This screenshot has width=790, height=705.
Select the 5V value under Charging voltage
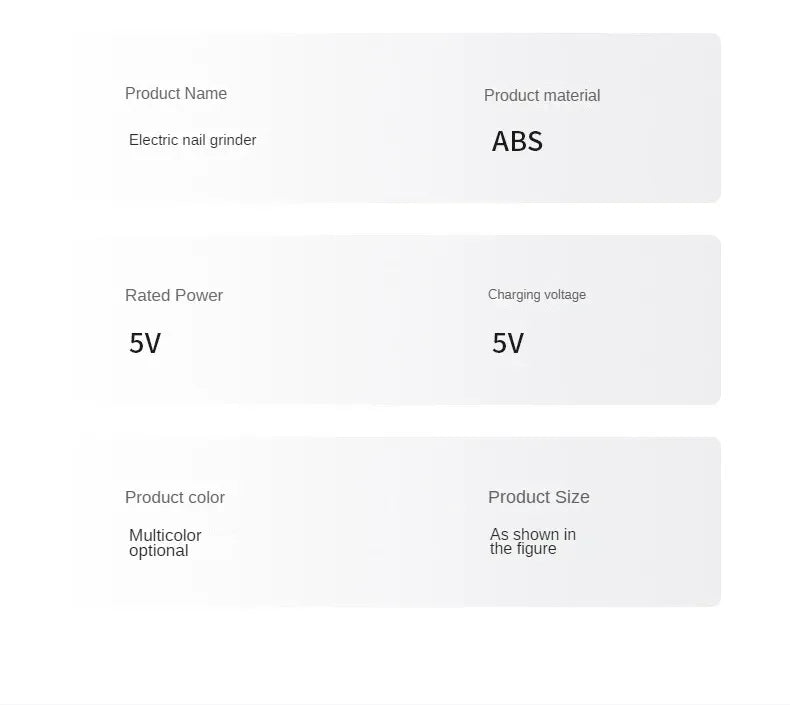coord(508,343)
